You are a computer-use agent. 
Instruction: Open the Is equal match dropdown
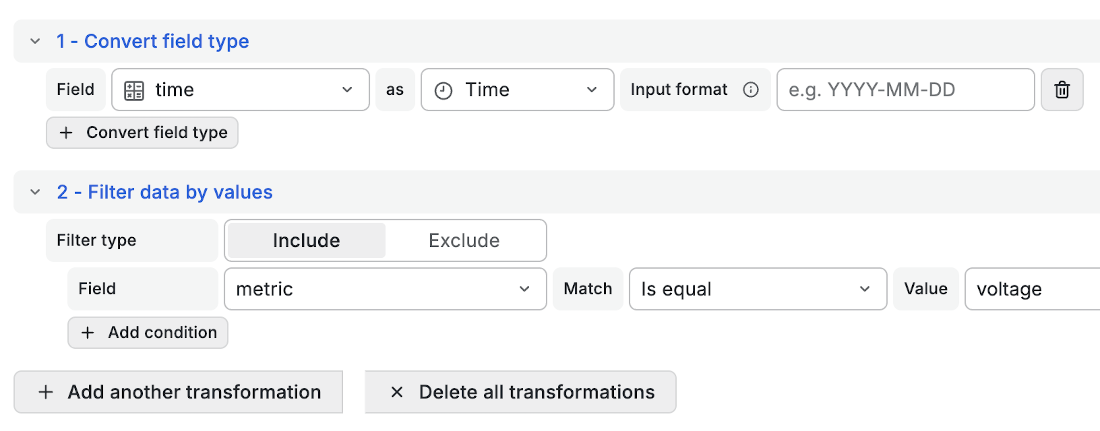point(758,289)
